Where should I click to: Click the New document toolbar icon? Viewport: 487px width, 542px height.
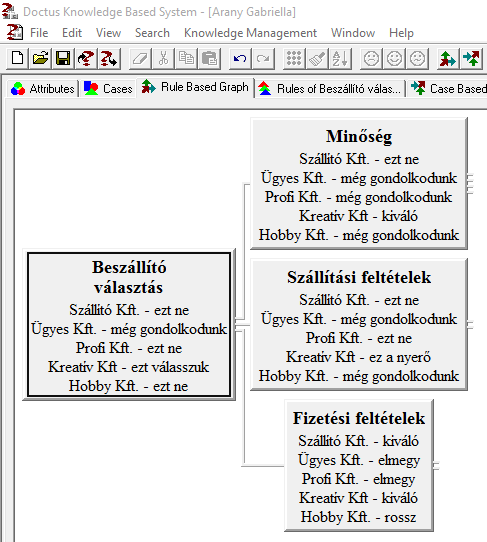18,58
